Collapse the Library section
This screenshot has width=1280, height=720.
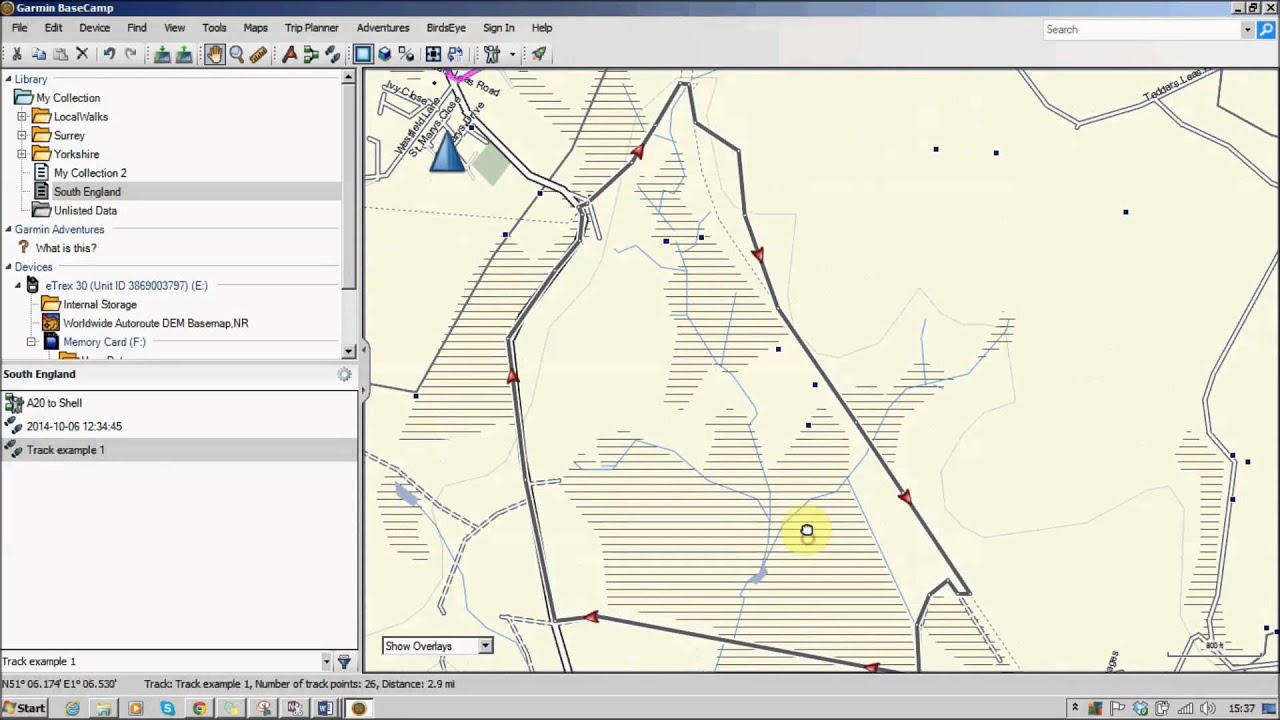tap(8, 79)
